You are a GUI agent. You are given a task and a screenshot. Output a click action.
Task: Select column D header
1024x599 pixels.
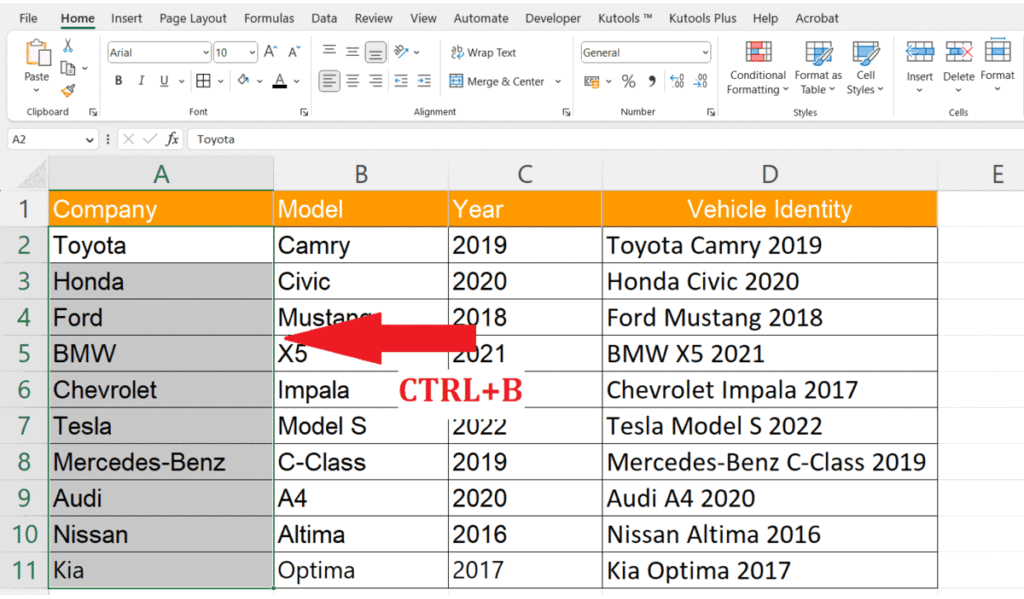[x=769, y=174]
